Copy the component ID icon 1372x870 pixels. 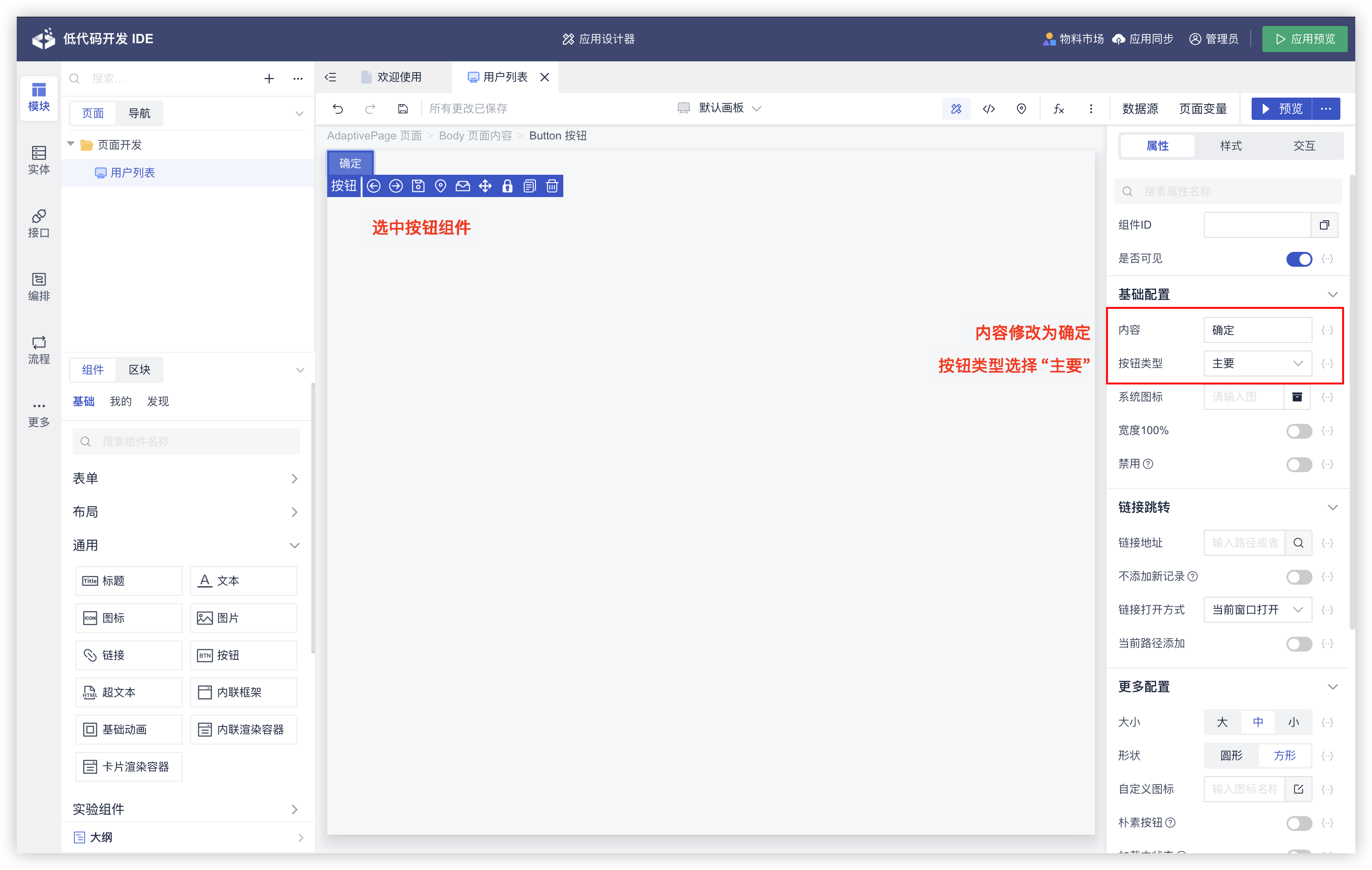click(x=1324, y=224)
